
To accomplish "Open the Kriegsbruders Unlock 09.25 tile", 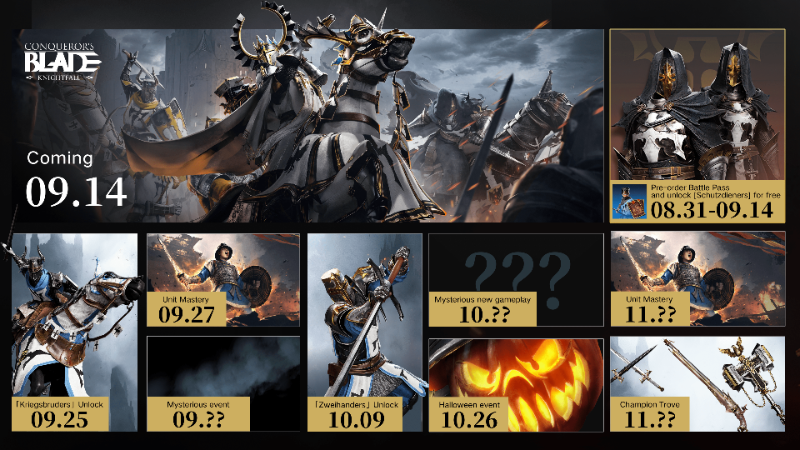I will coord(74,332).
